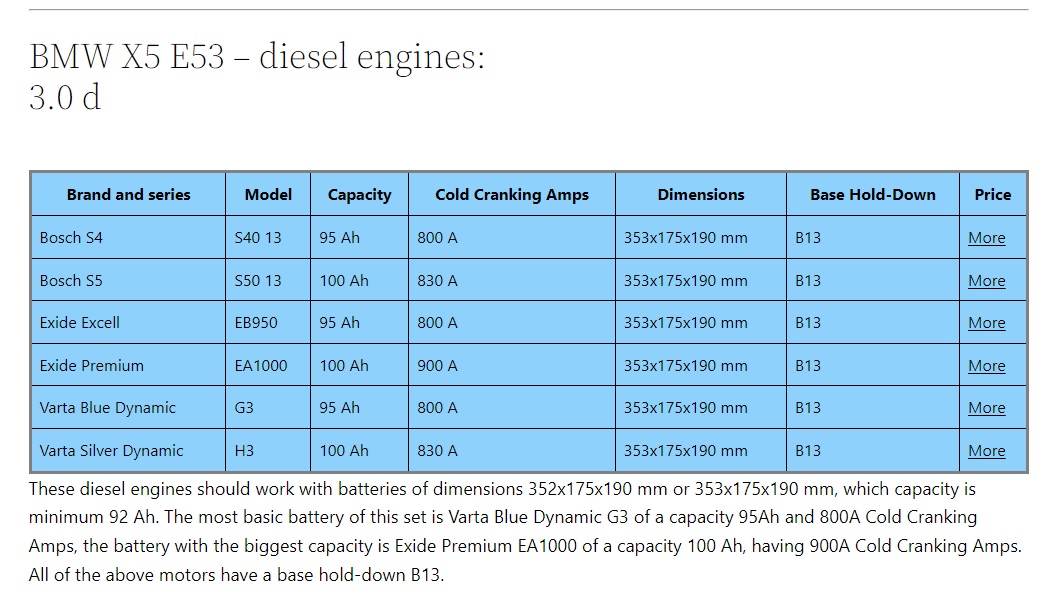The image size is (1053, 592).
Task: Click the Brand and series column header
Action: click(x=128, y=195)
